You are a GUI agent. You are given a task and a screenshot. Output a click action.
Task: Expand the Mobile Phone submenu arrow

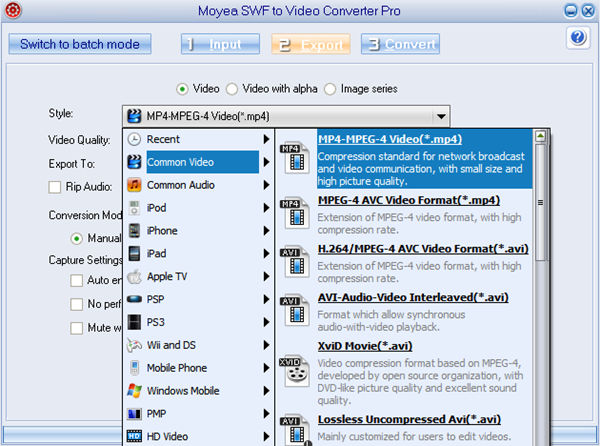266,368
